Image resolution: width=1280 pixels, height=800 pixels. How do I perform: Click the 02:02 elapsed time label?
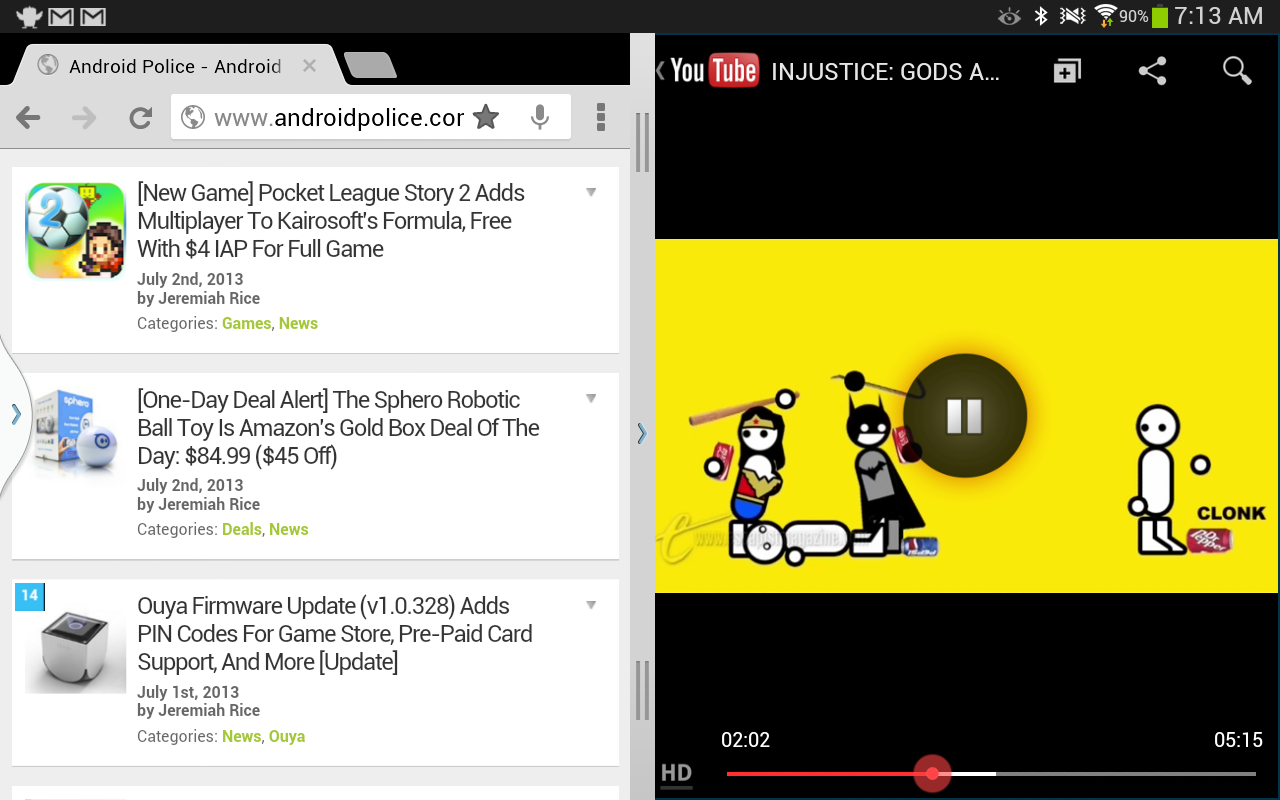tap(746, 740)
